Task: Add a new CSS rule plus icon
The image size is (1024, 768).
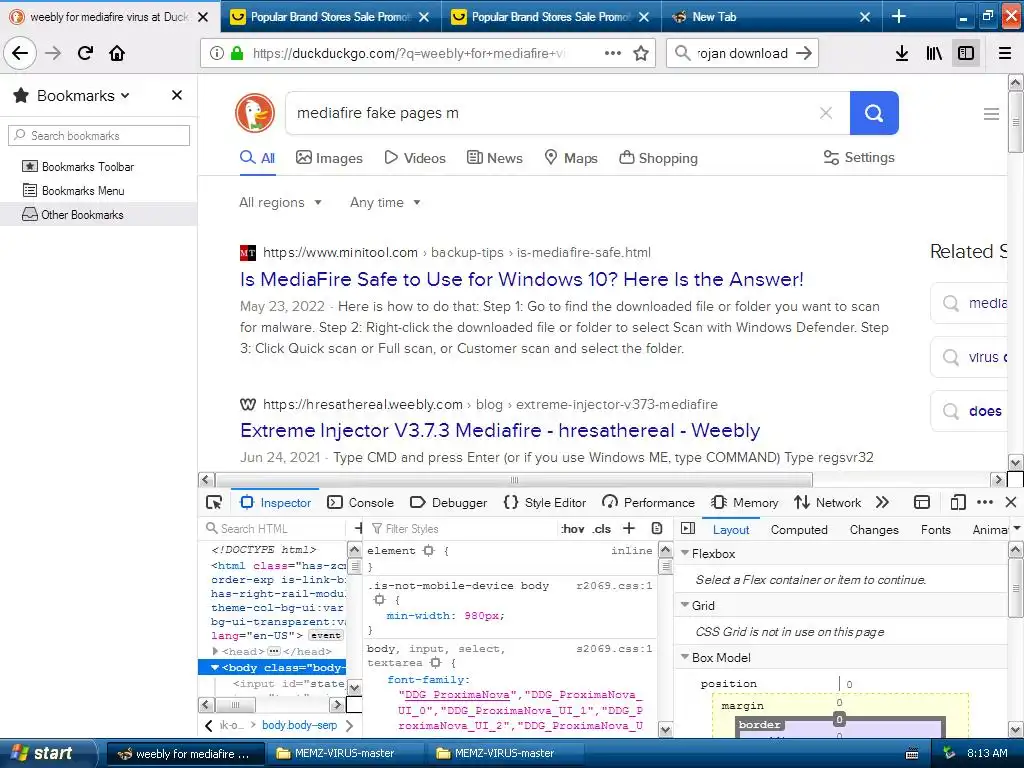Action: [x=629, y=528]
